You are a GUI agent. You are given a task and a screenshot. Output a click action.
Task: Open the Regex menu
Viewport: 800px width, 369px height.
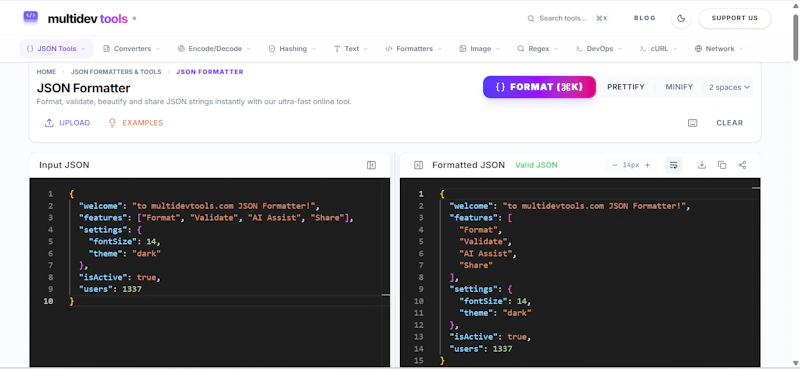[538, 49]
